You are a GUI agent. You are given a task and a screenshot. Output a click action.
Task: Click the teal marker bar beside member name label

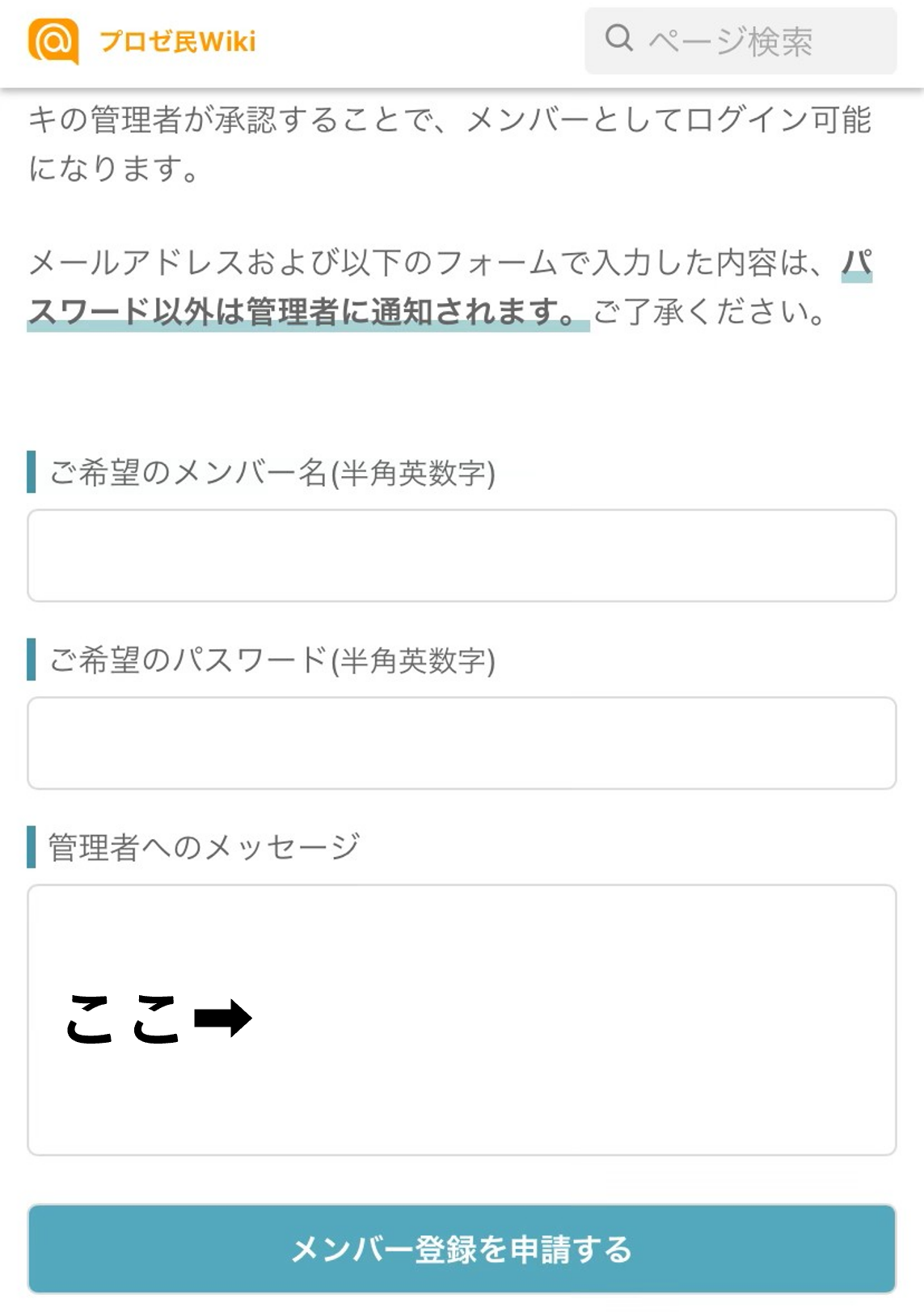(32, 472)
